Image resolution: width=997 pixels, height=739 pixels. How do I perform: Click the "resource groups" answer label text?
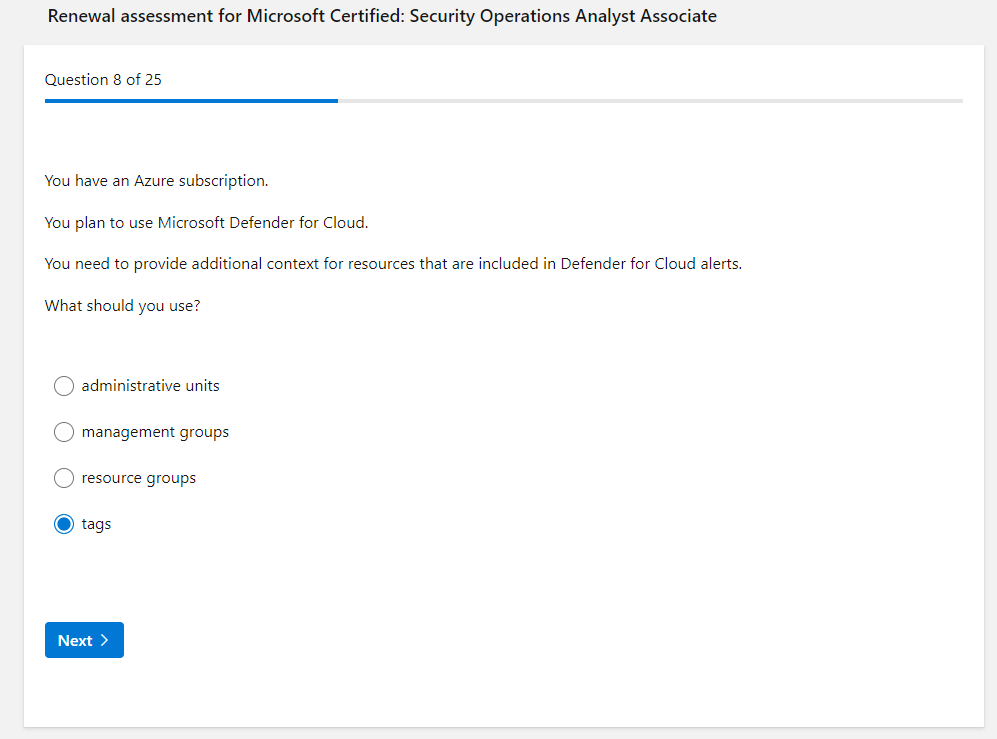pyautogui.click(x=138, y=478)
